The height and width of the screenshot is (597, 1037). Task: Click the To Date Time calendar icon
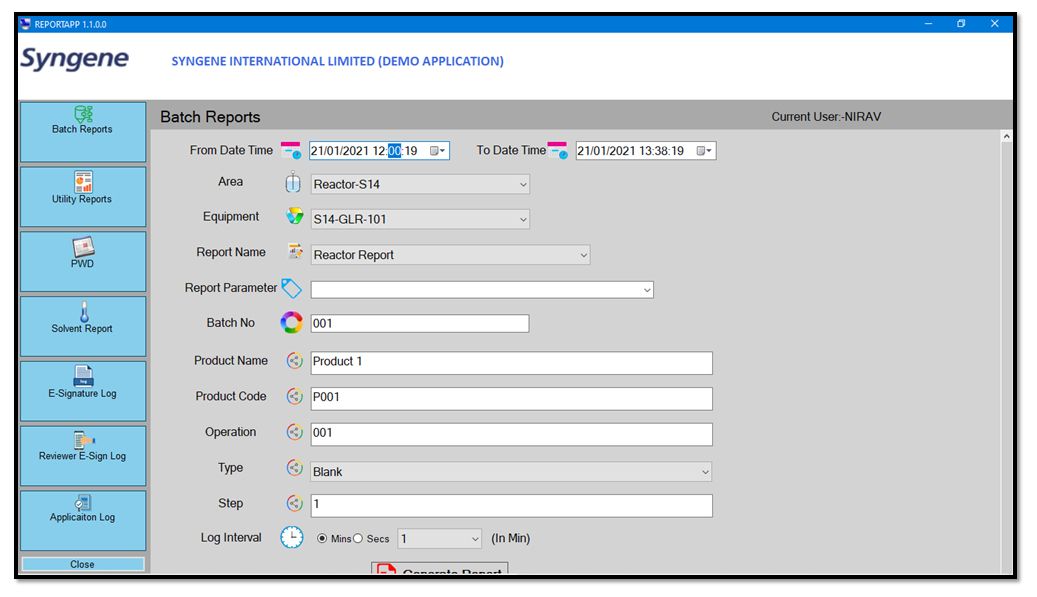click(558, 150)
